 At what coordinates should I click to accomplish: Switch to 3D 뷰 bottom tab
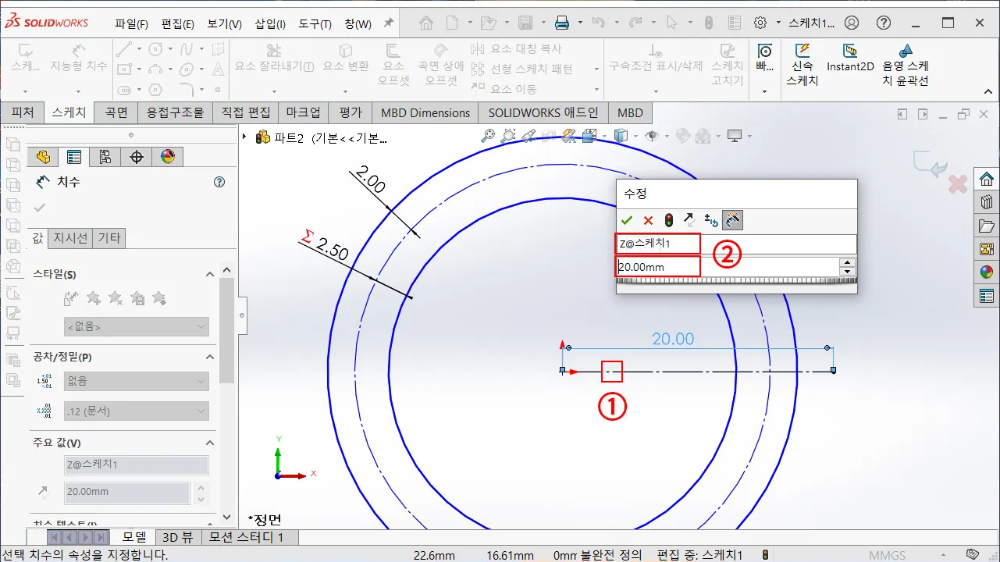tap(177, 537)
